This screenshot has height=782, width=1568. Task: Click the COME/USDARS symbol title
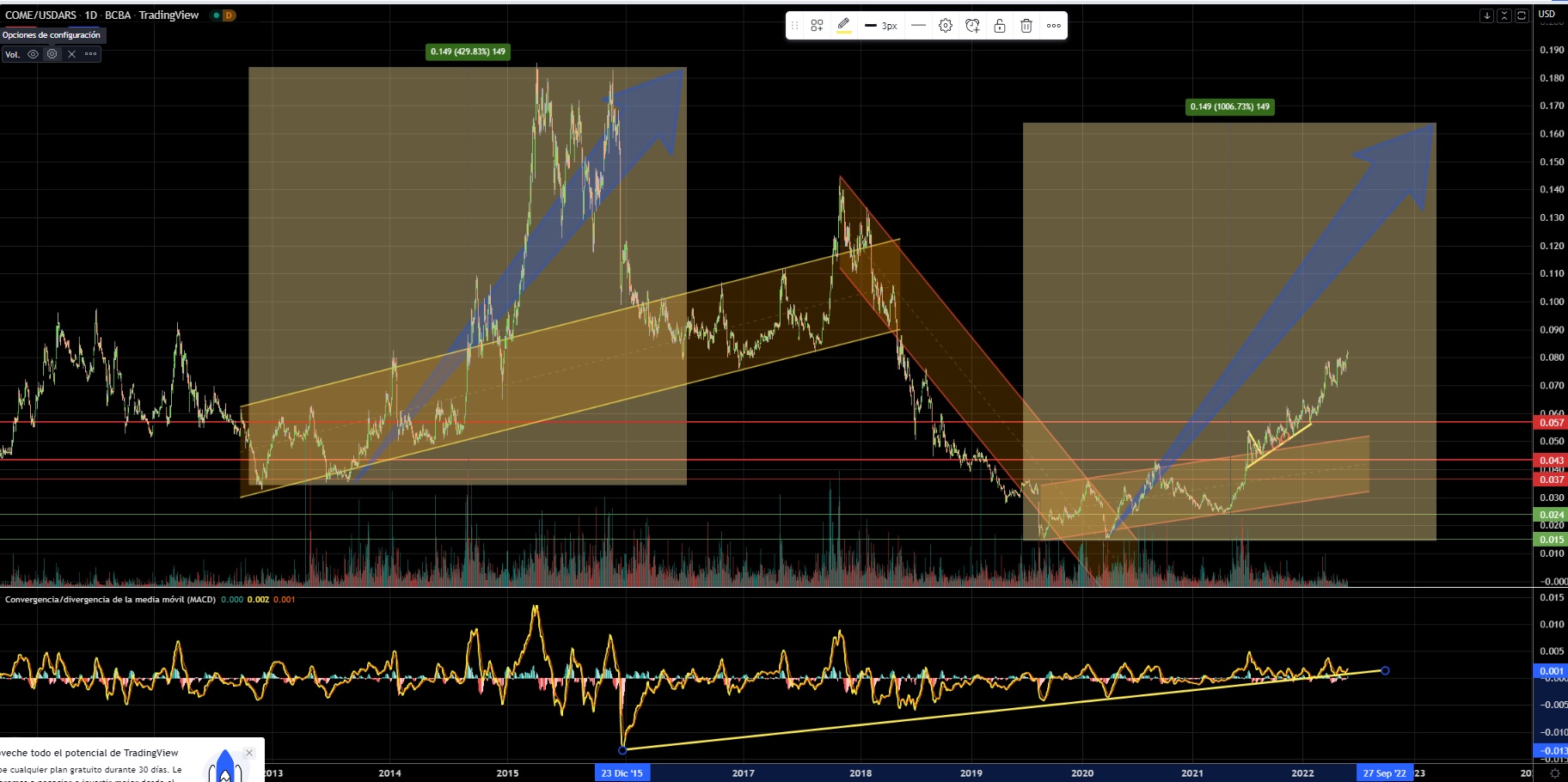click(41, 15)
